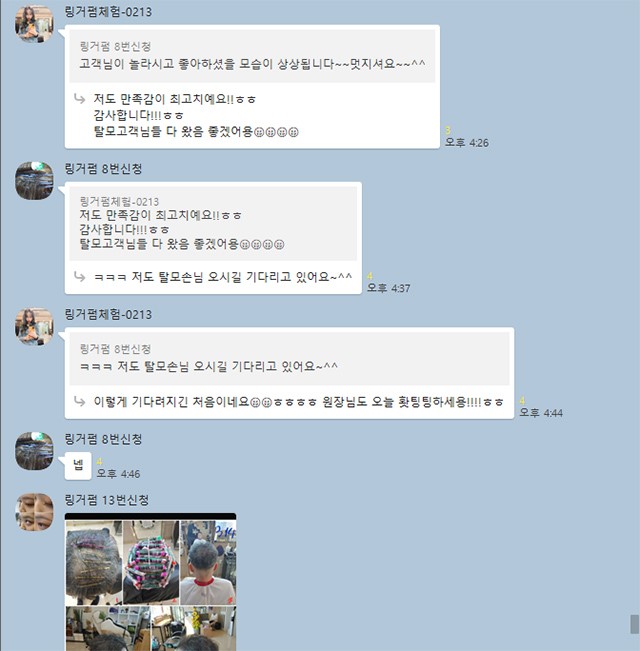Viewport: 640px width, 651px height.
Task: Open 링거펌 8번신청 avatar above 4:37 message
Action: click(34, 181)
